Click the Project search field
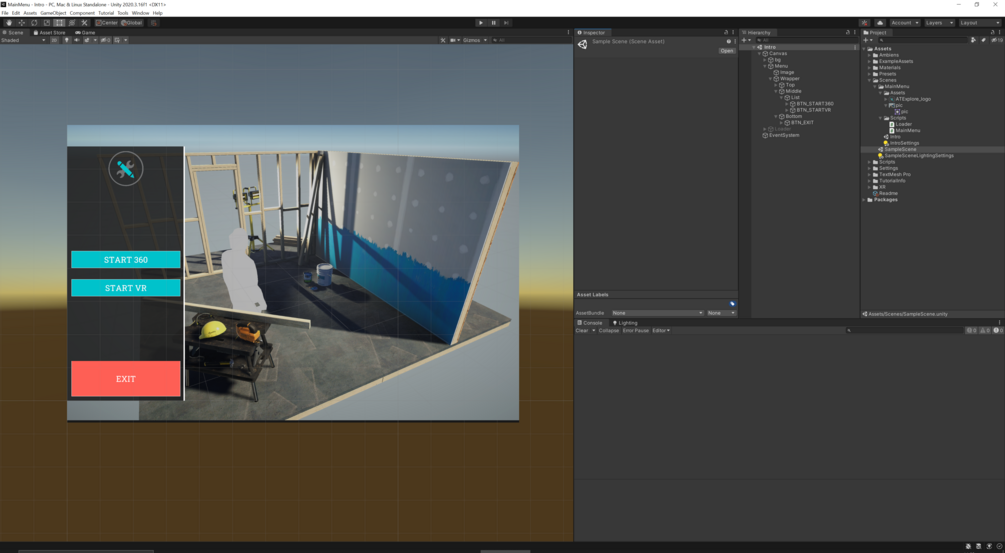Screen dimensions: 1005x553 [x=923, y=40]
